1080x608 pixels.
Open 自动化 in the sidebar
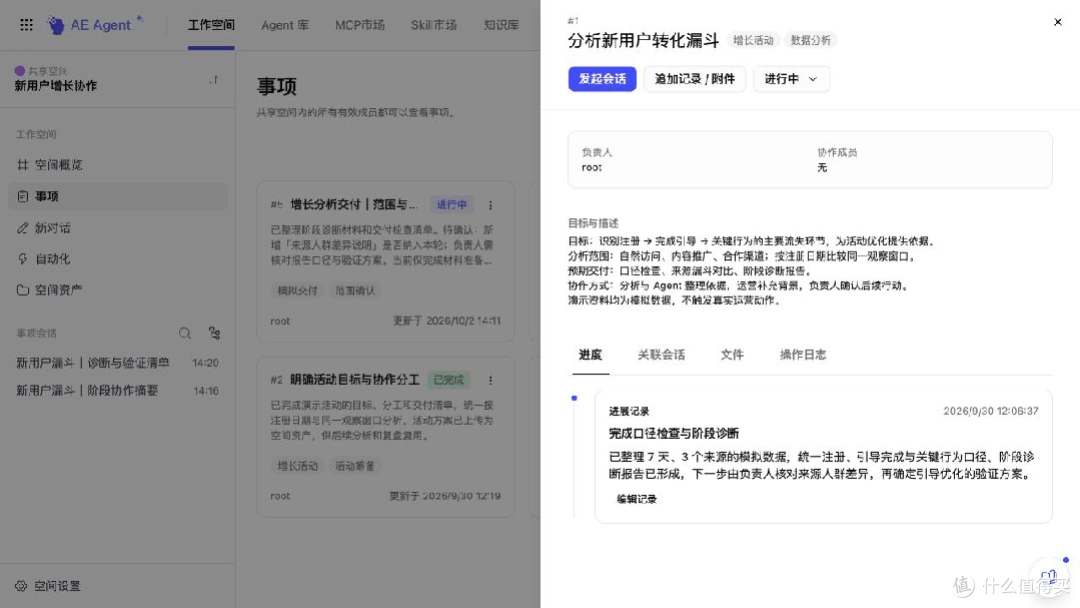coord(118,259)
